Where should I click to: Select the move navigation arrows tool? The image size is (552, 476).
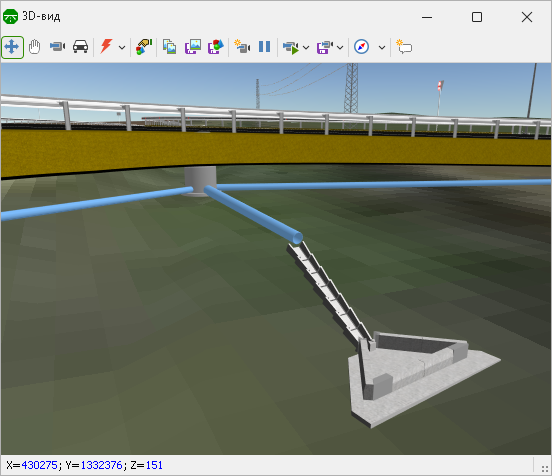pos(12,47)
